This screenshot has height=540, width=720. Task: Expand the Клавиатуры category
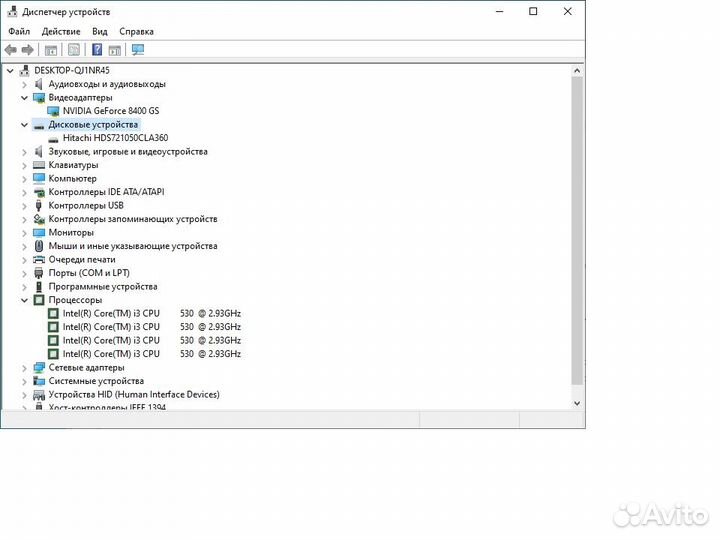pyautogui.click(x=25, y=165)
